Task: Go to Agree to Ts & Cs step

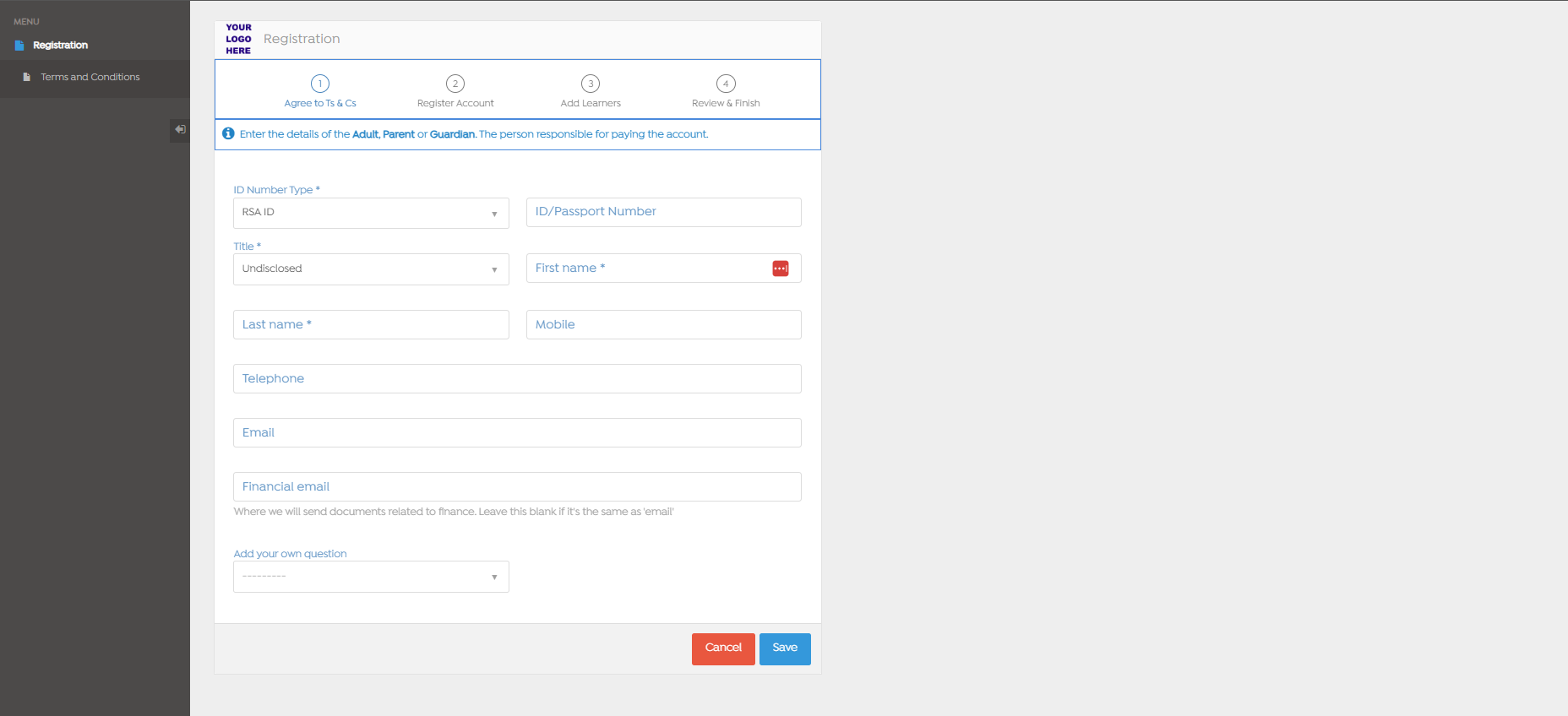Action: tap(320, 103)
